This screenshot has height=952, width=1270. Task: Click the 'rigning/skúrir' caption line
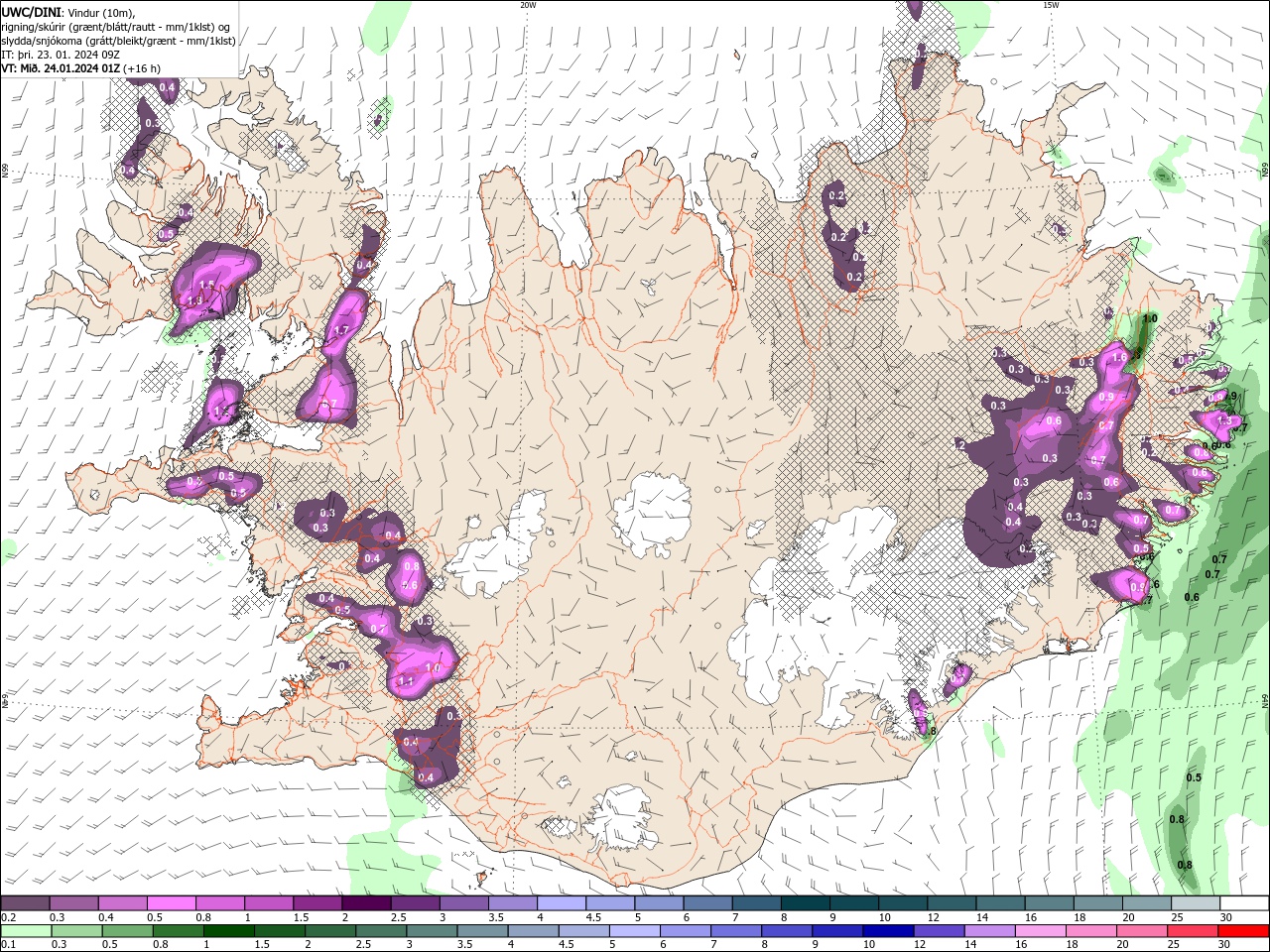coord(117,26)
